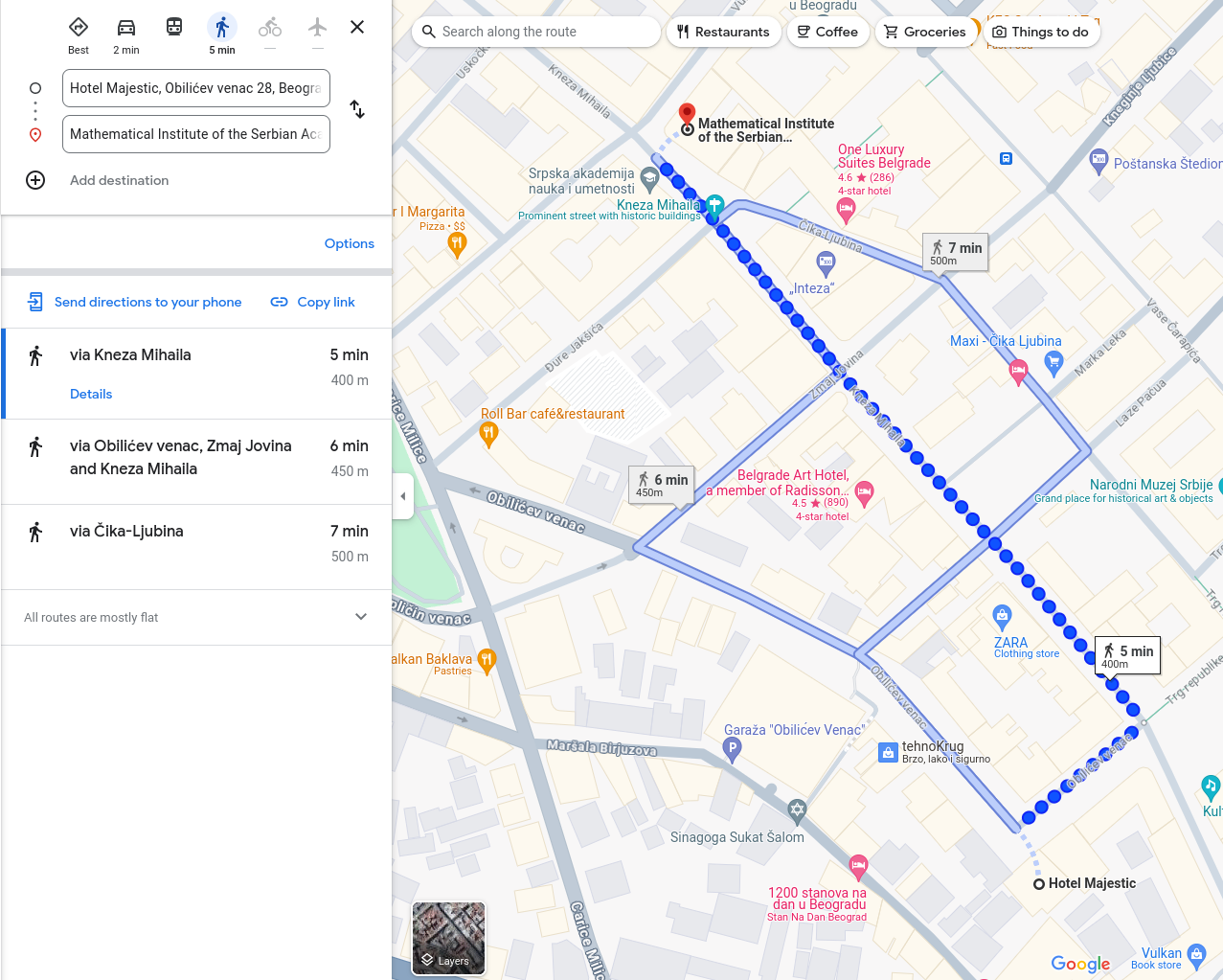This screenshot has width=1223, height=980.
Task: Click the Poštanska Štedionica pin
Action: (x=1099, y=160)
